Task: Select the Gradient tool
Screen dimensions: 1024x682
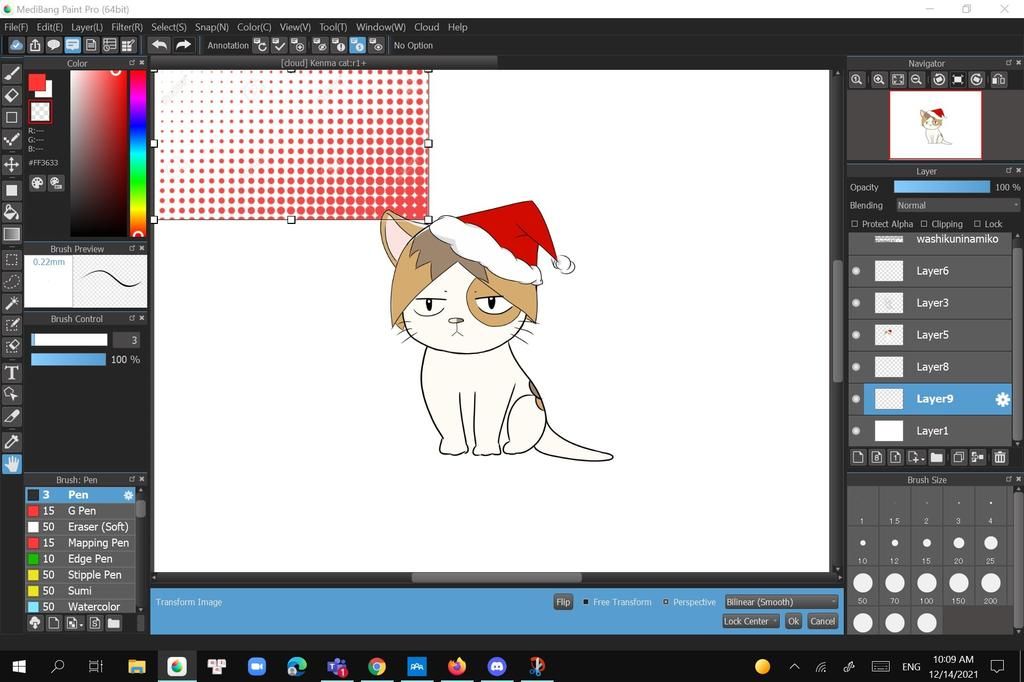Action: 12,234
